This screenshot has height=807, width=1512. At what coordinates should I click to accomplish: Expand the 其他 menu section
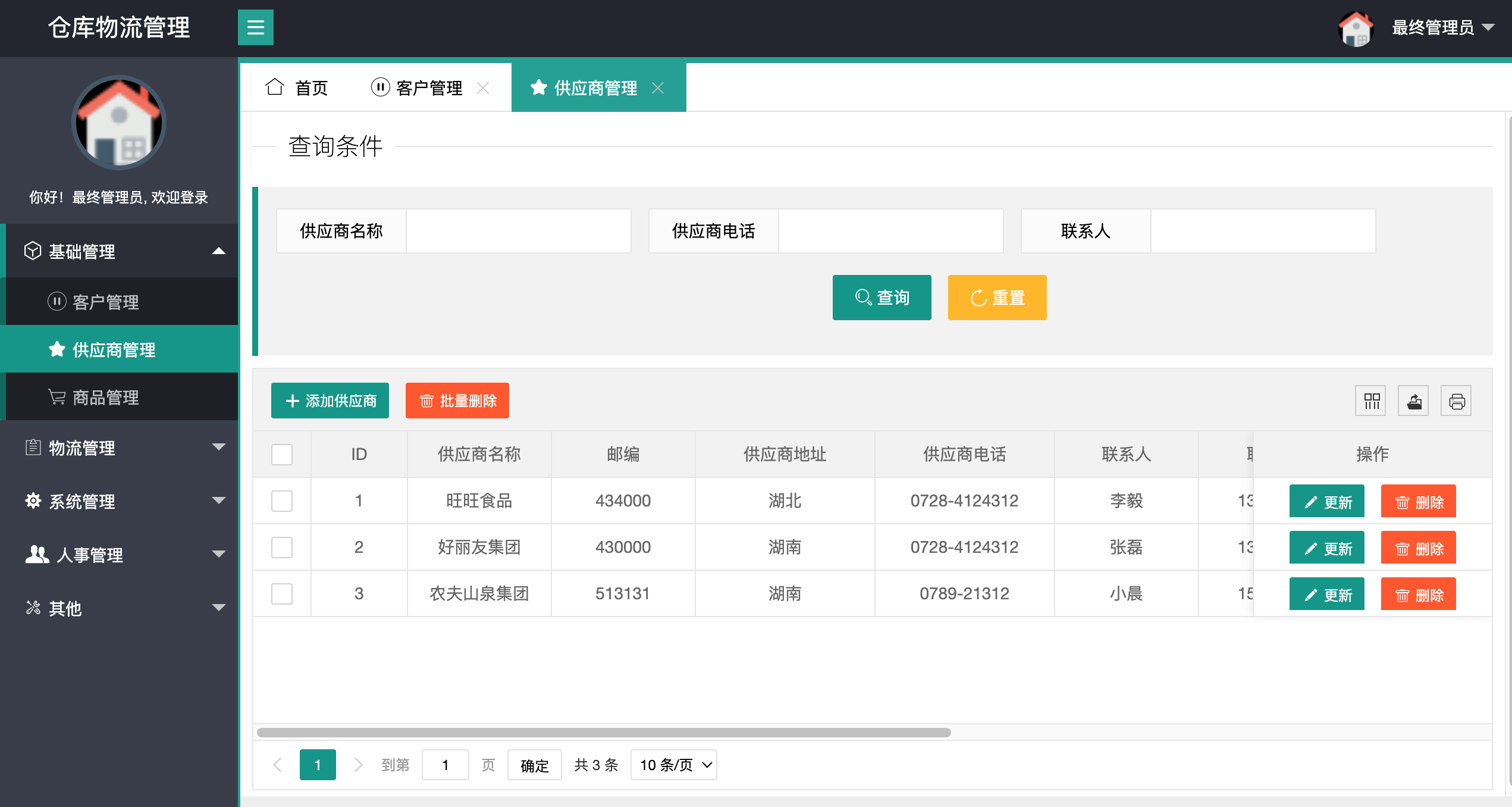[119, 608]
